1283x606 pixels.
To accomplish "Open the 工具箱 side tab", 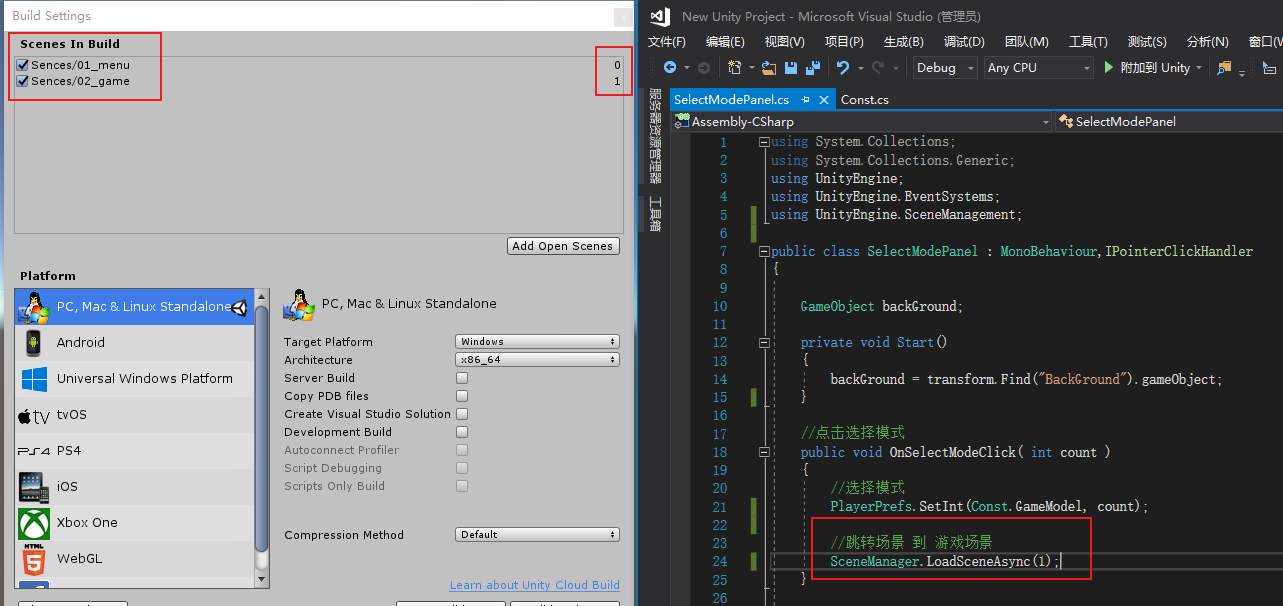I will [x=656, y=213].
